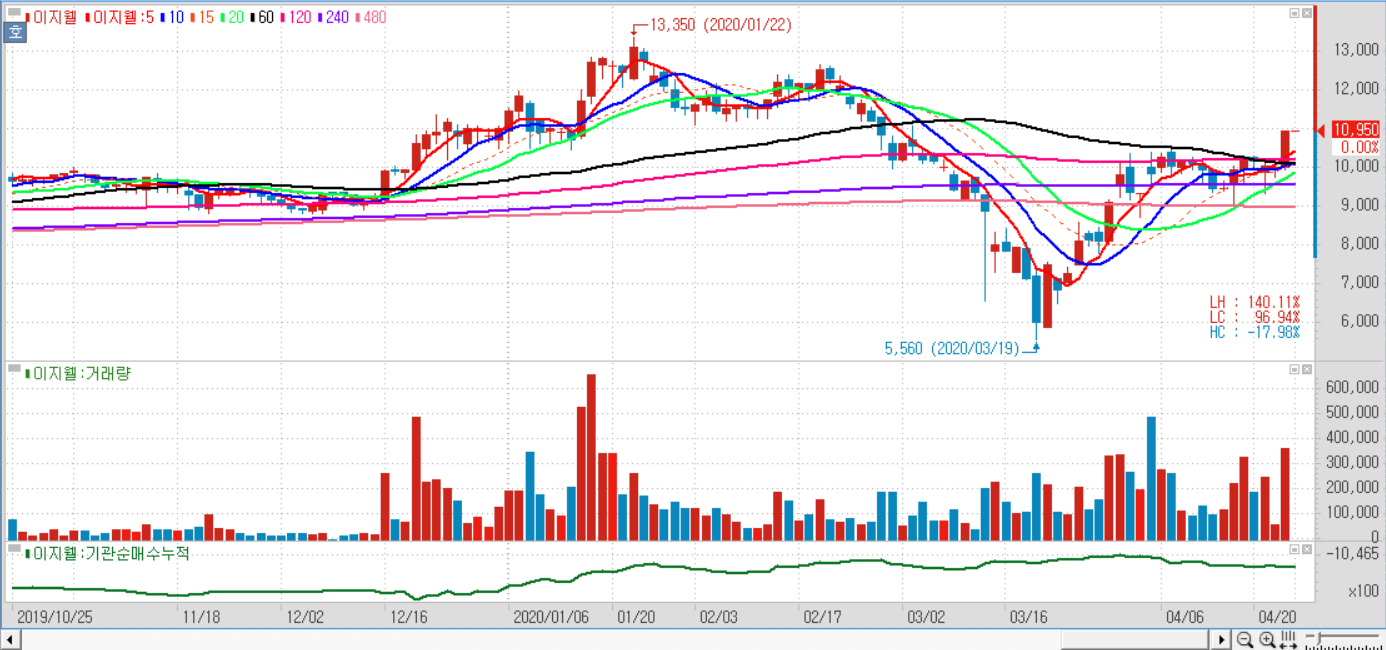
Task: Zoom out the chart with minus magnifier
Action: point(1245,639)
